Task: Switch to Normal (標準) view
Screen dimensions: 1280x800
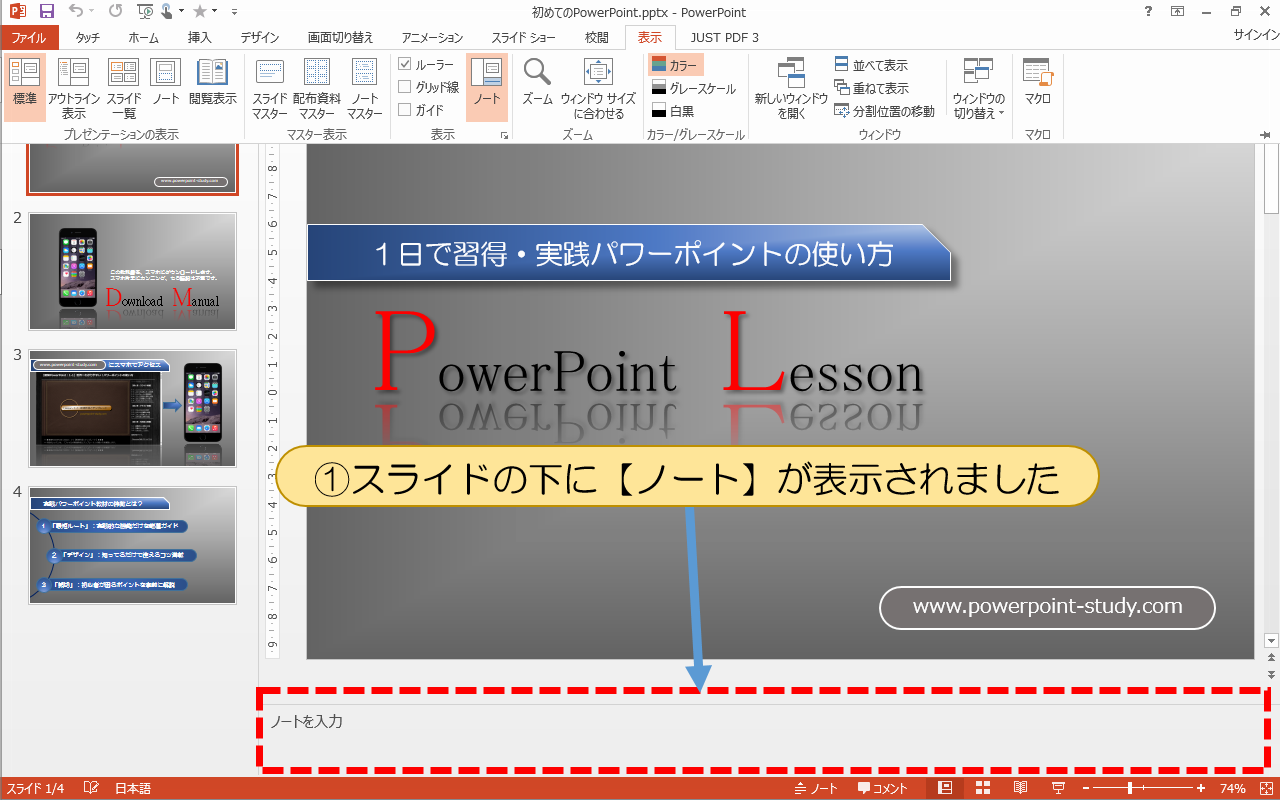Action: click(x=25, y=87)
